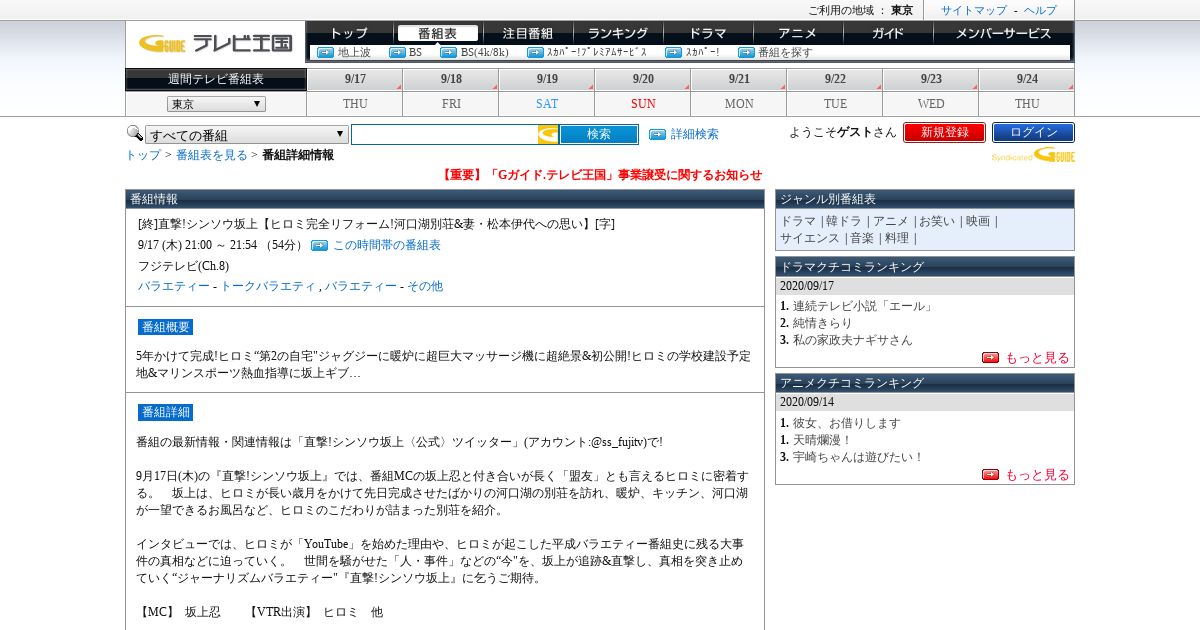Open the サイエンス genre schedule link
The height and width of the screenshot is (630, 1200).
pos(810,238)
